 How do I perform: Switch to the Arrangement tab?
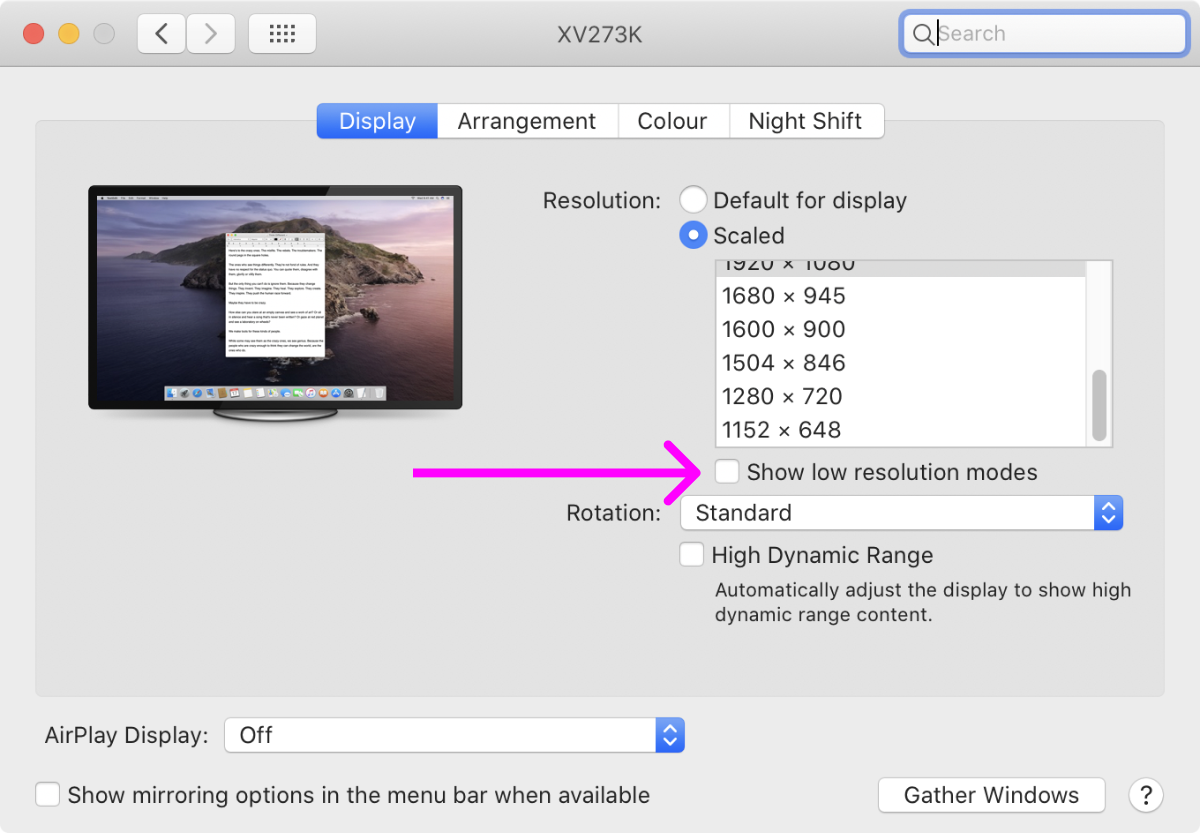coord(527,121)
